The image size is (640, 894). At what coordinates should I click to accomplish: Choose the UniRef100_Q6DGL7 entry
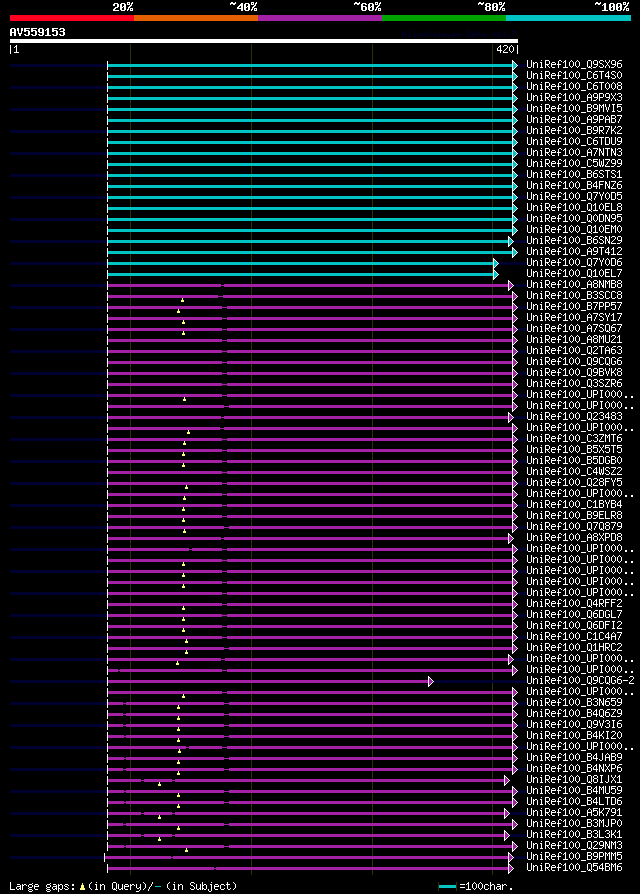(x=574, y=615)
